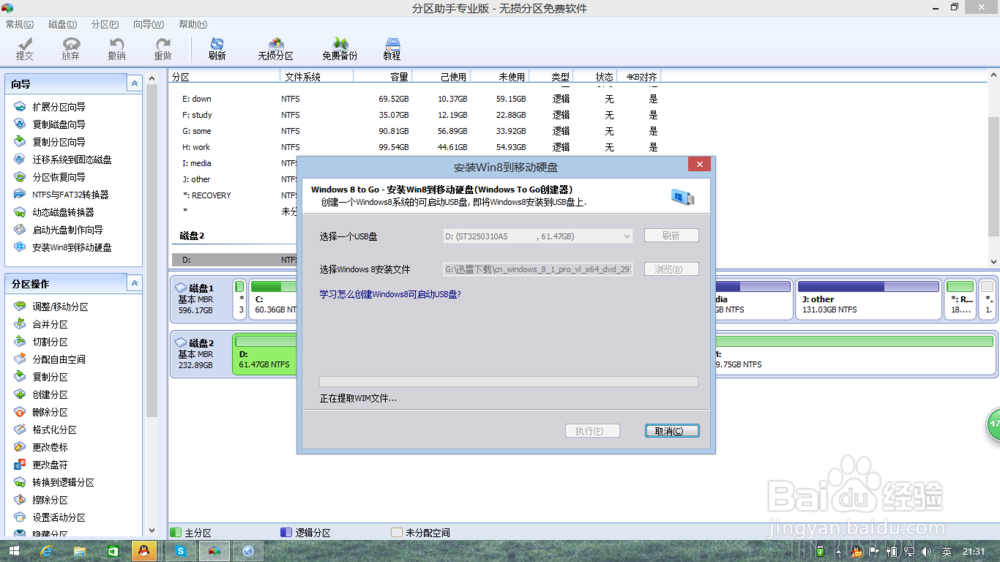Open the Windows Start button
1000x562 pixels.
click(x=13, y=551)
